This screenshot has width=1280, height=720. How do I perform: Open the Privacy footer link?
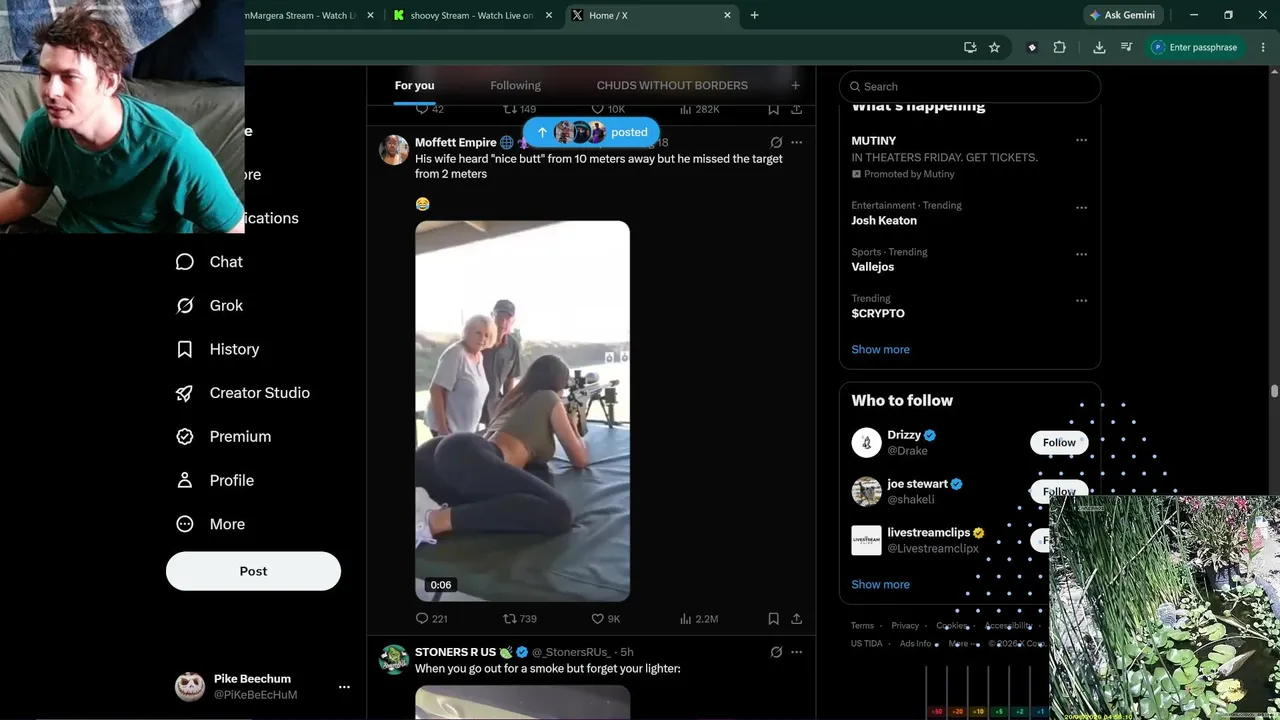[x=905, y=626]
